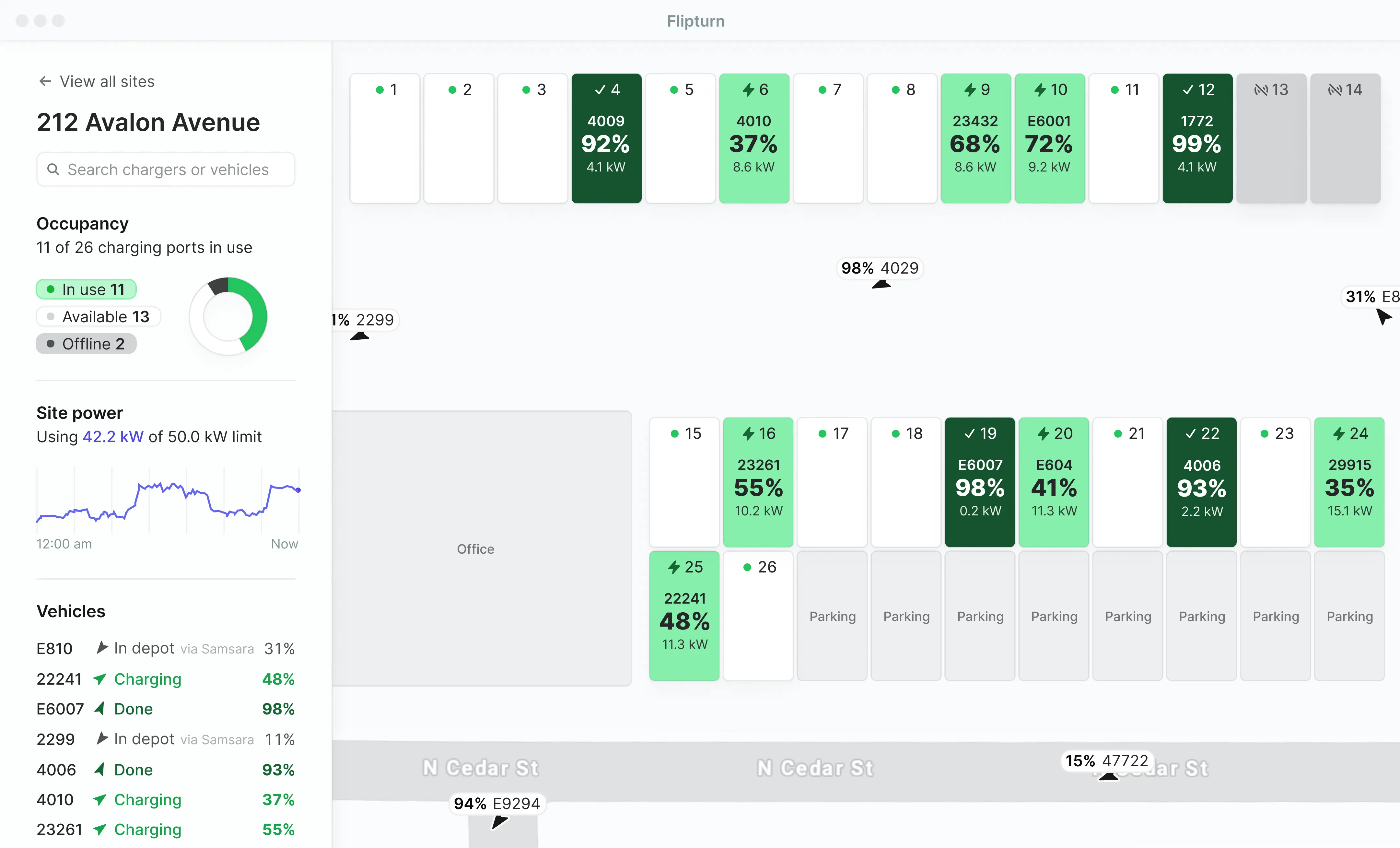Click the back arrow beside View all sites

tap(45, 81)
